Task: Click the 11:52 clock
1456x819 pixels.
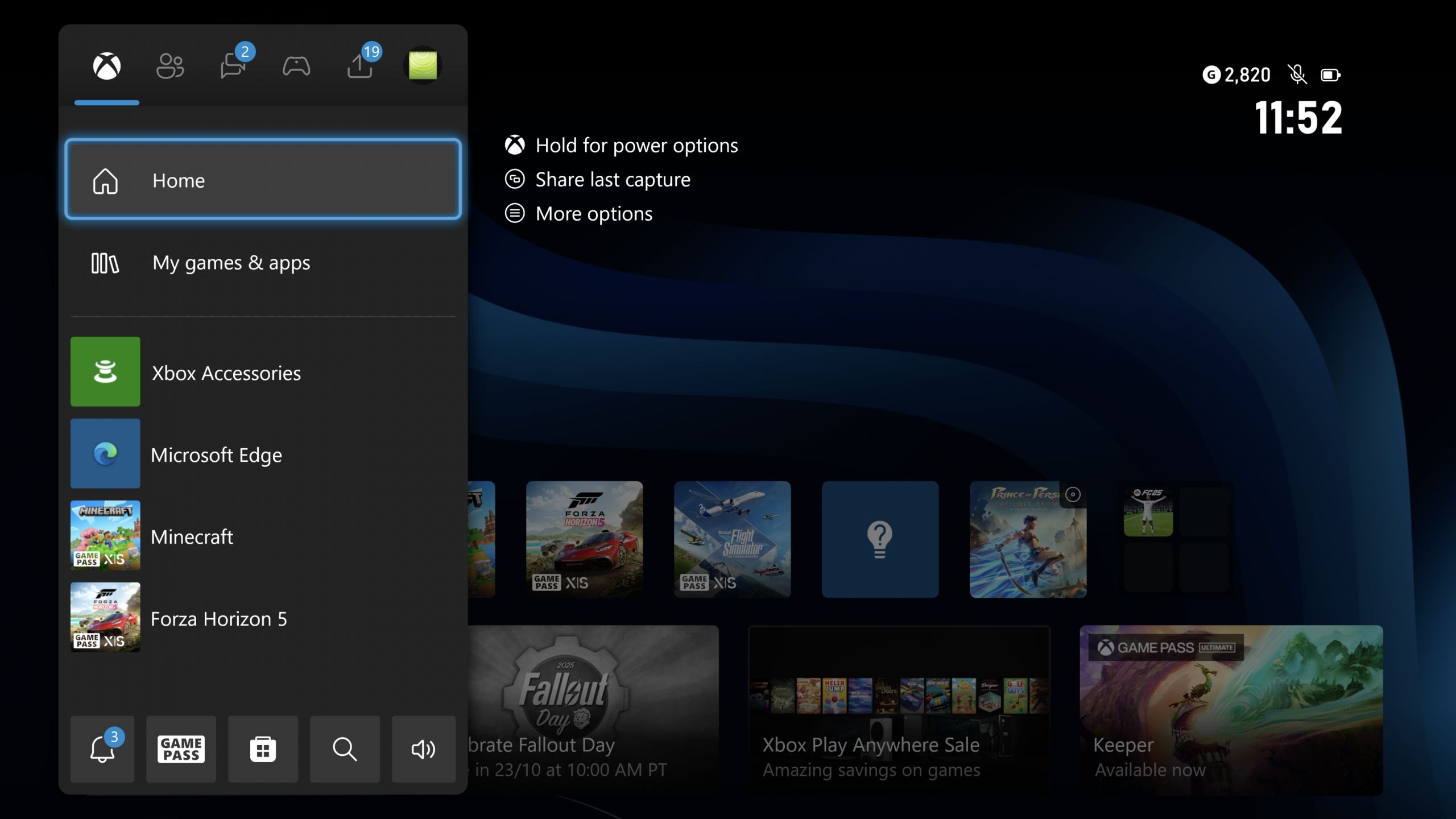Action: click(1298, 118)
